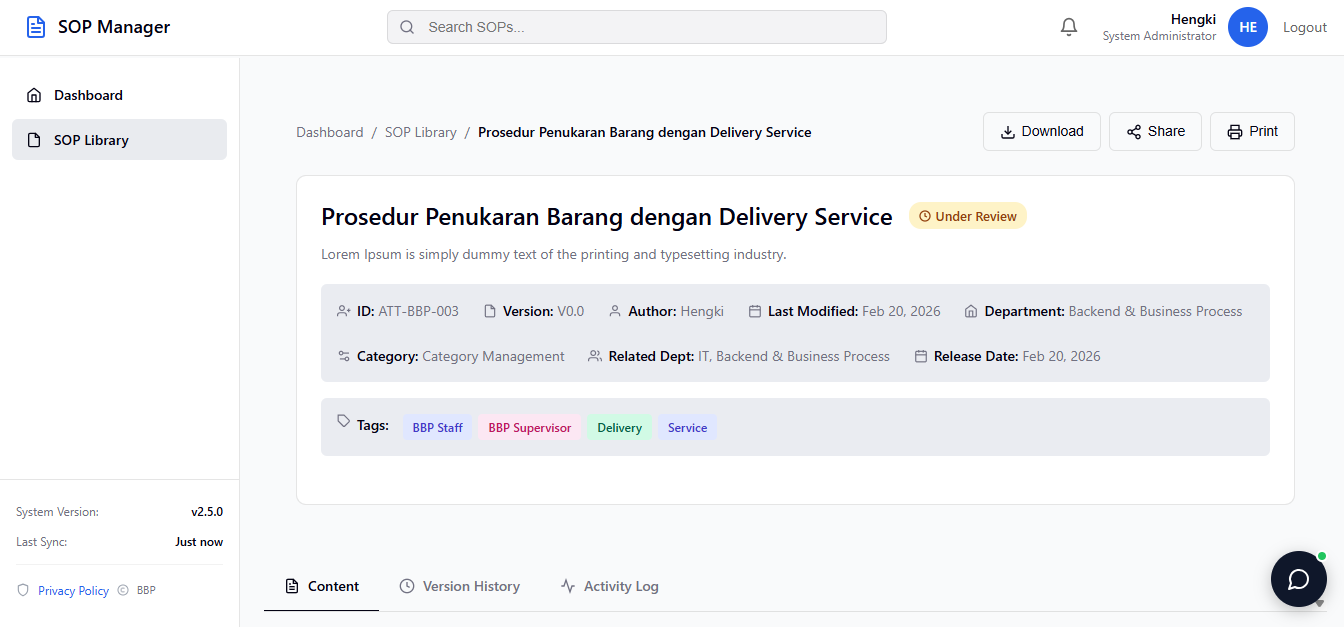Select the BBP Supervisor tag

coord(530,428)
